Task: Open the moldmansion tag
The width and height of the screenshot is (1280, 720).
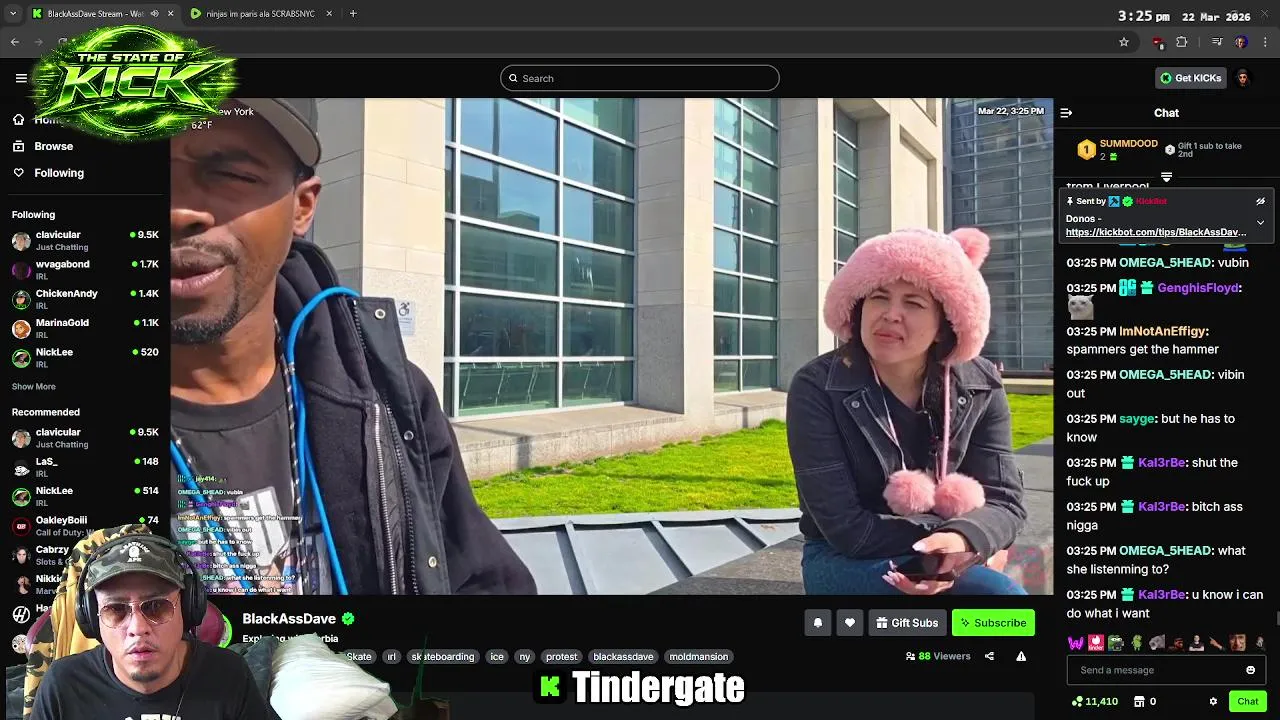Action: click(x=698, y=657)
